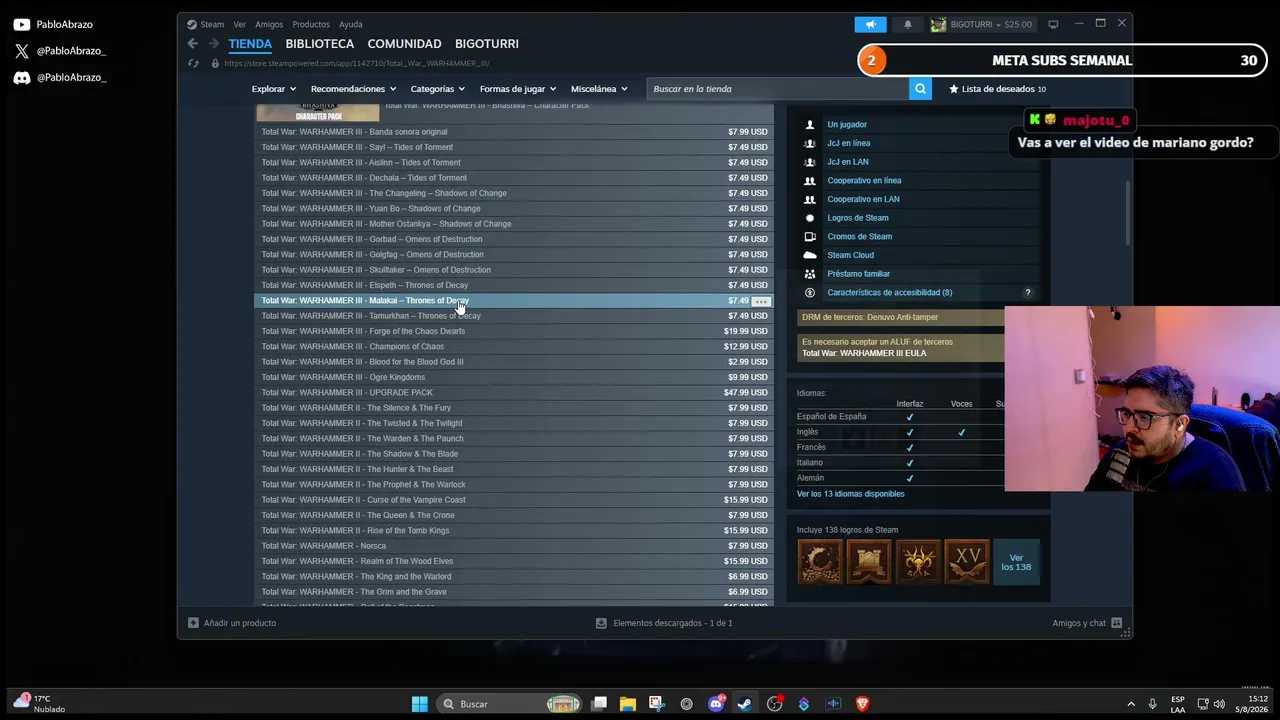Click the store URL address bar
Viewport: 1280px width, 720px height.
(357, 63)
